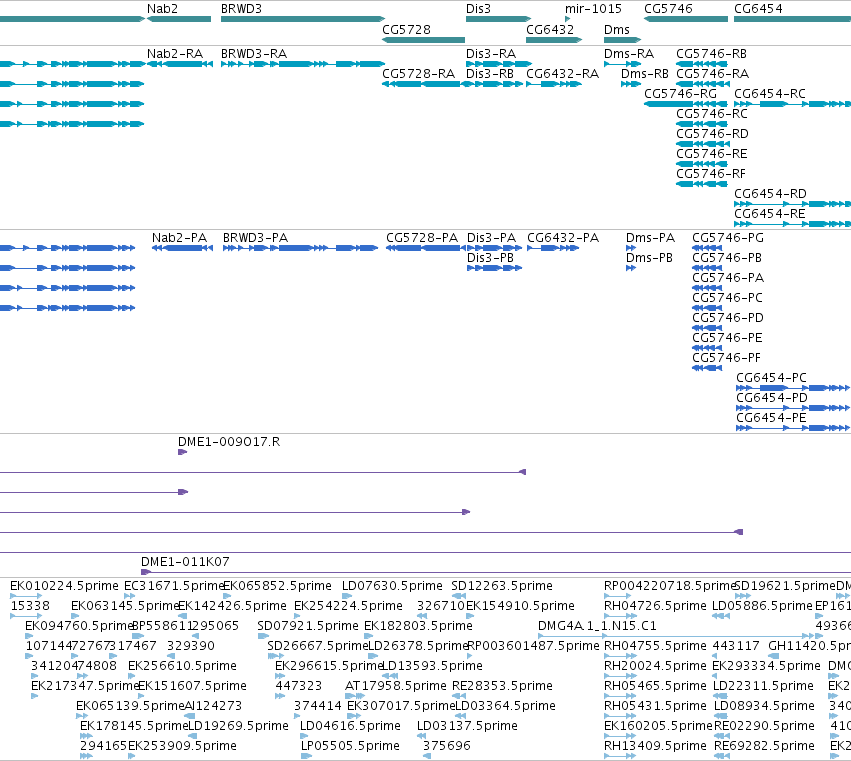851x761 pixels.
Task: Click the Dms-RB transcript
Action: [x=631, y=84]
